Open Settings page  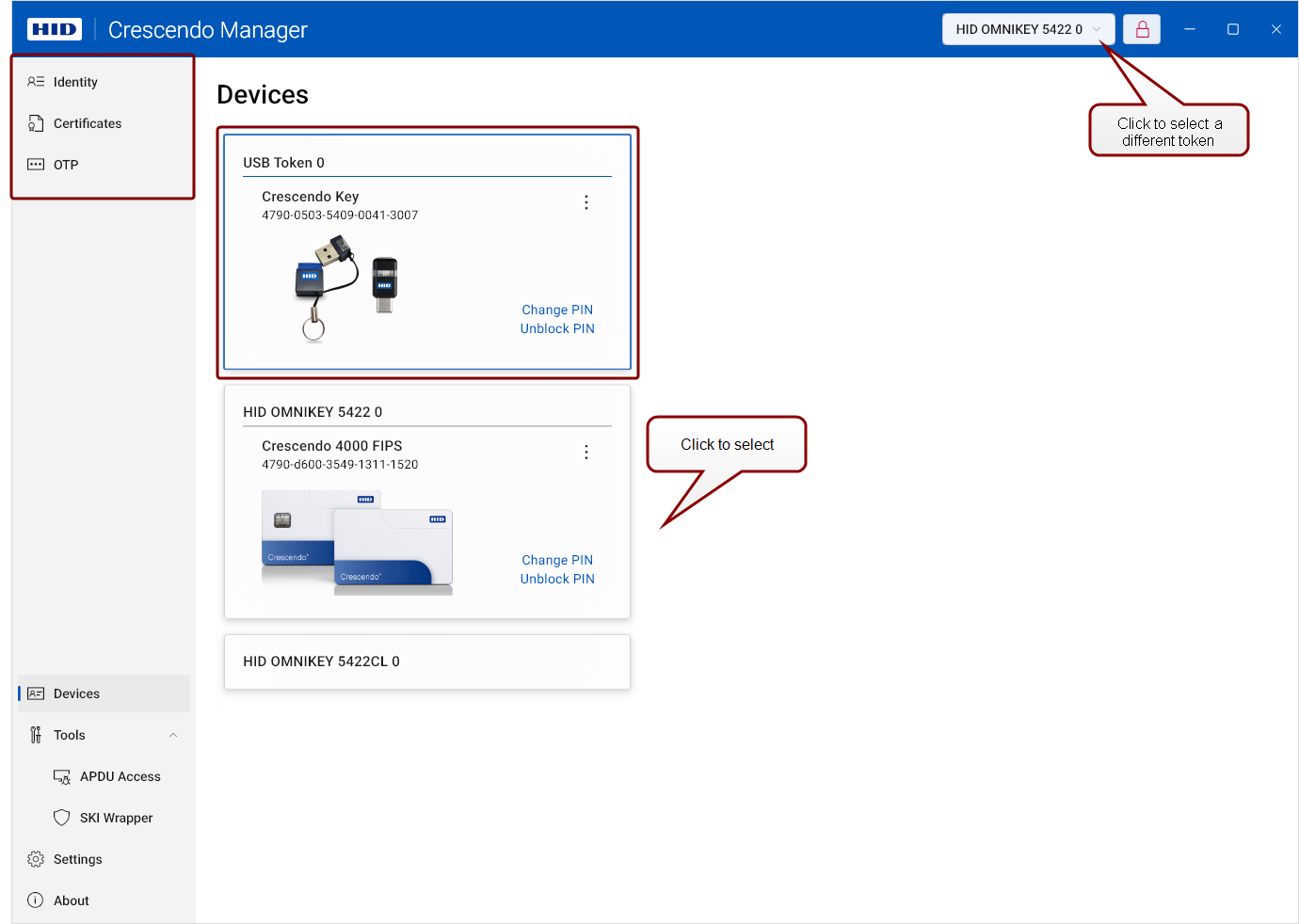104,859
